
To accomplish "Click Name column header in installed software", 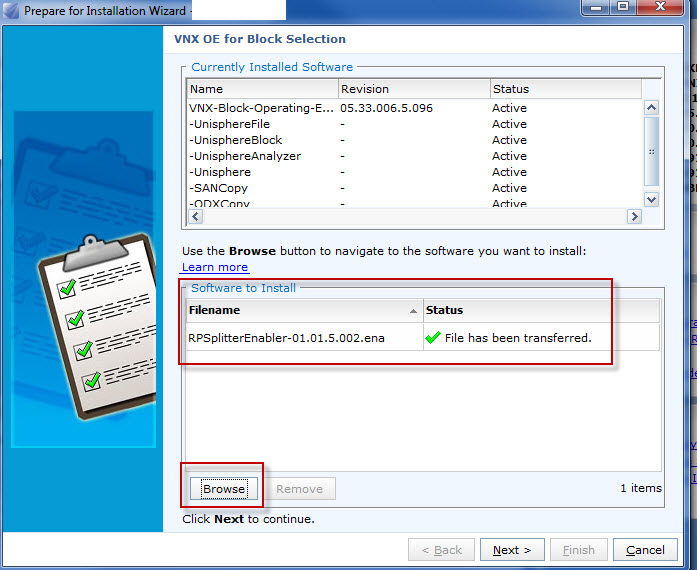I will [261, 89].
